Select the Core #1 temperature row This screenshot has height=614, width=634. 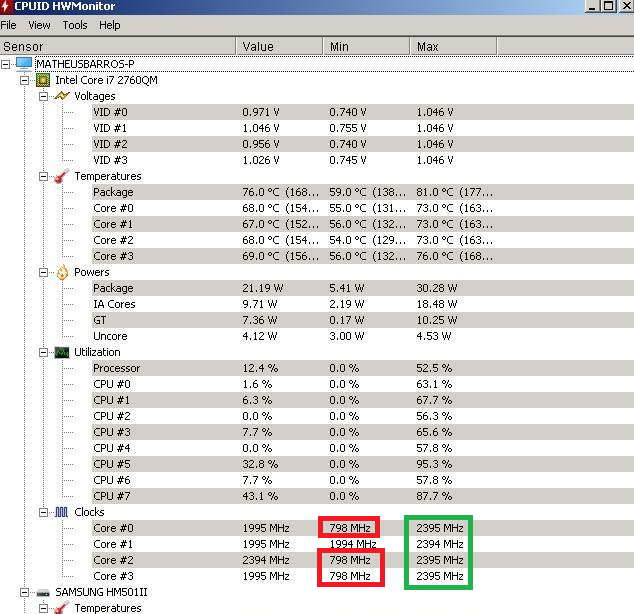point(363,224)
